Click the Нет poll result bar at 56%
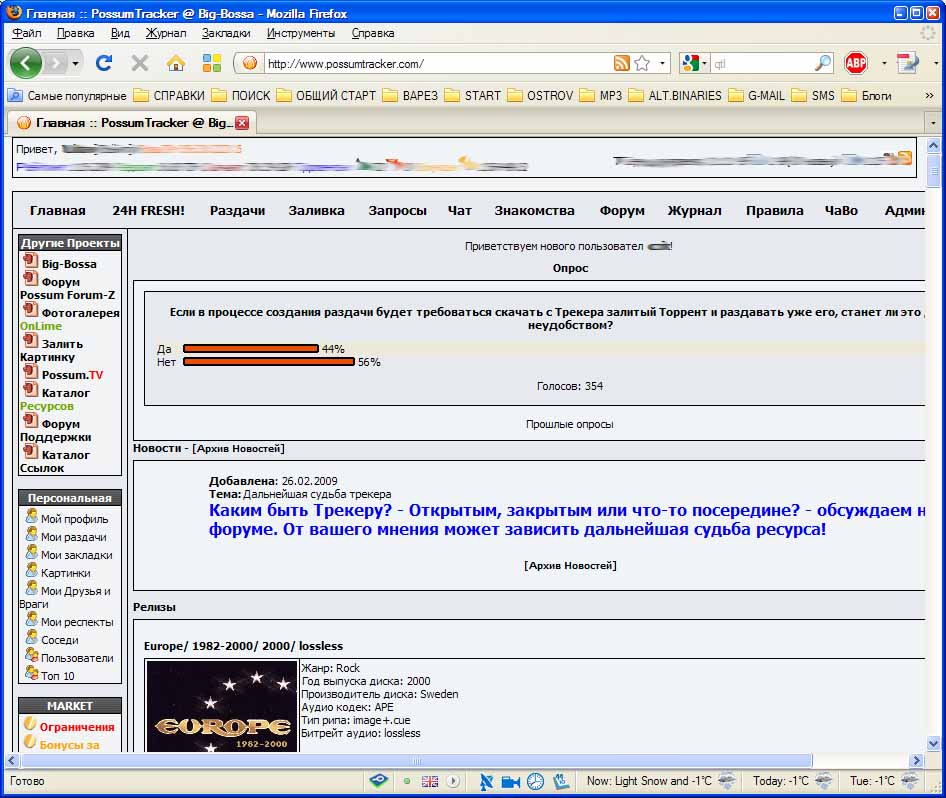Viewport: 946px width, 798px height. pos(269,362)
